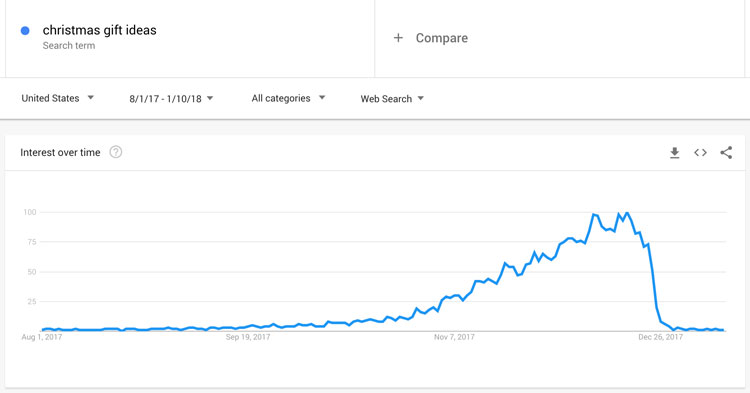Viewport: 750px width, 393px height.
Task: Click the Nov 7, 2017 axis label
Action: click(454, 337)
